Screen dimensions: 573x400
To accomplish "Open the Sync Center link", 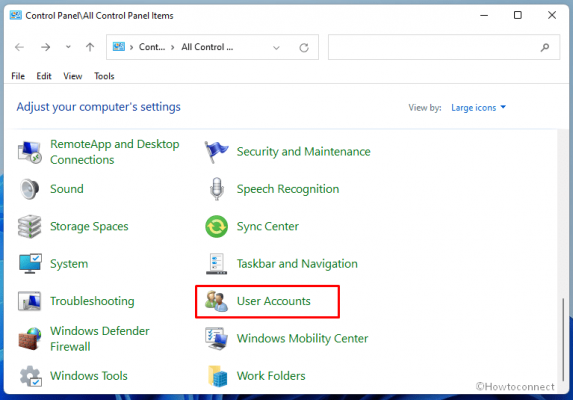I will (268, 226).
